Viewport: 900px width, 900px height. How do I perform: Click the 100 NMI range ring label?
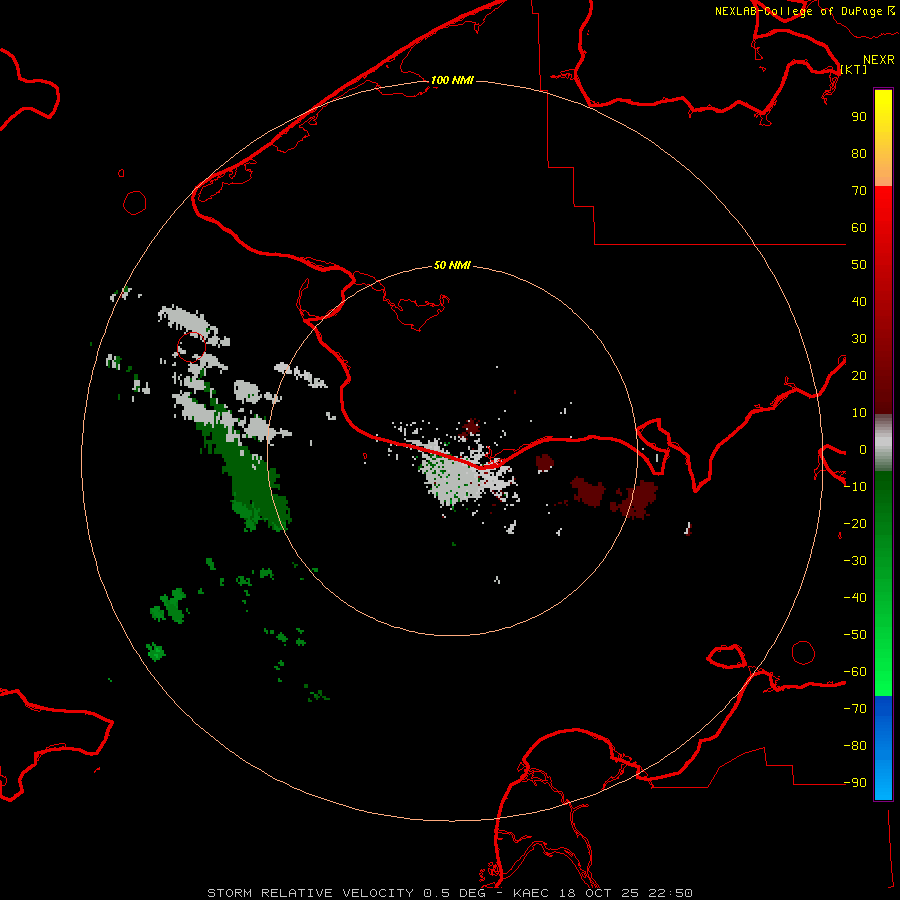[452, 80]
